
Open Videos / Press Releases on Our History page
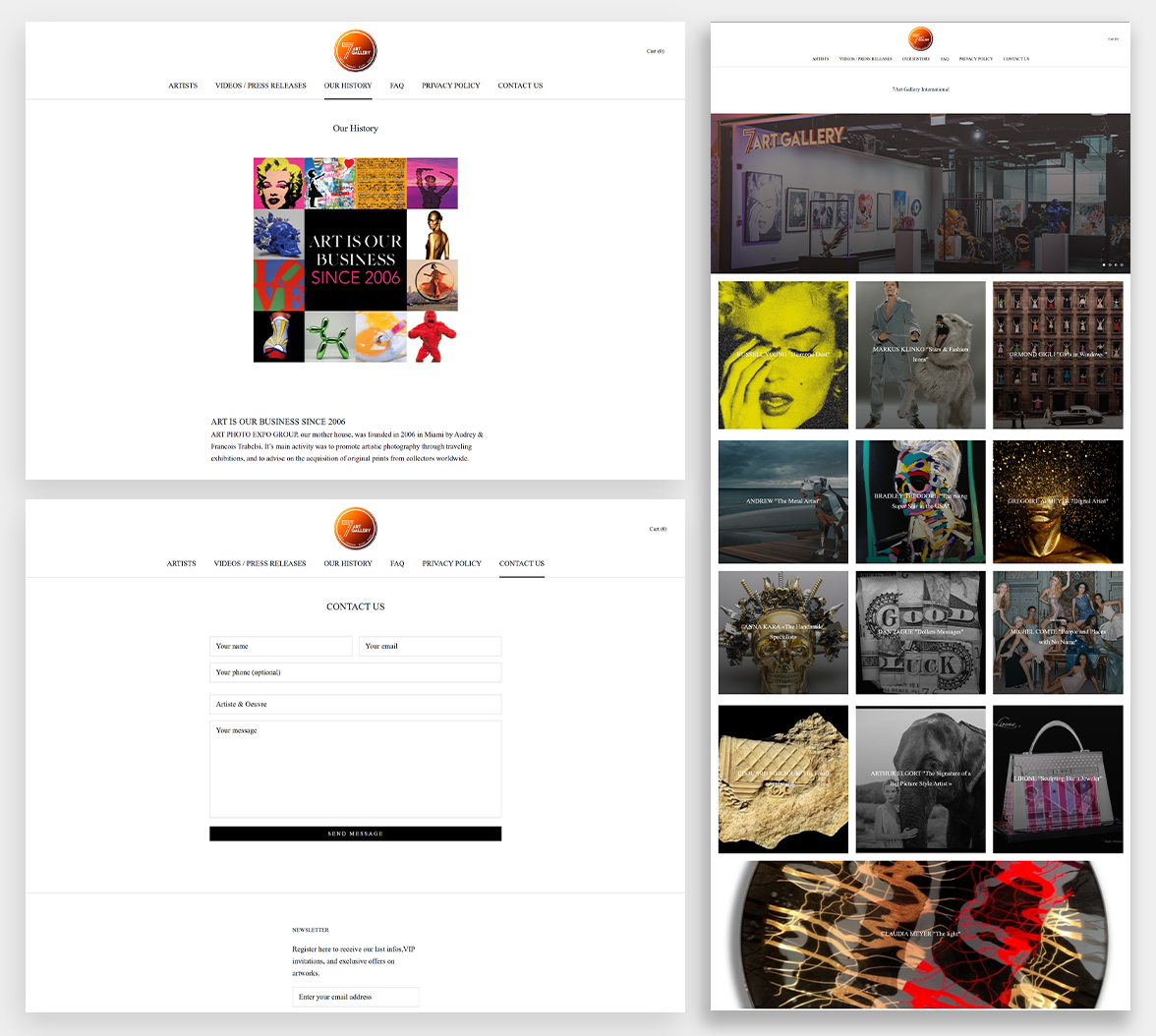point(260,86)
